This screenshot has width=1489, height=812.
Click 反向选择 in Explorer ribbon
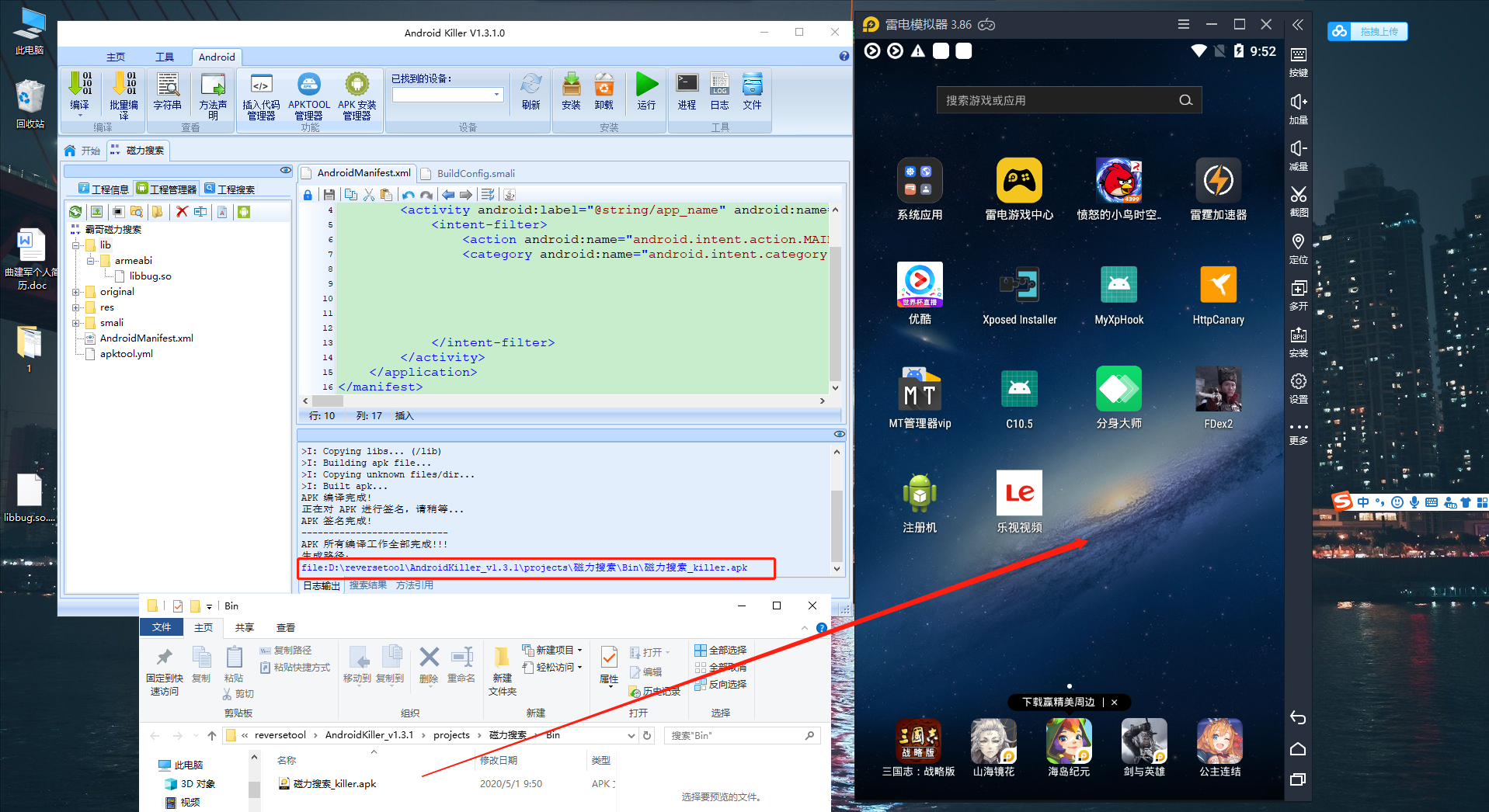tap(721, 684)
